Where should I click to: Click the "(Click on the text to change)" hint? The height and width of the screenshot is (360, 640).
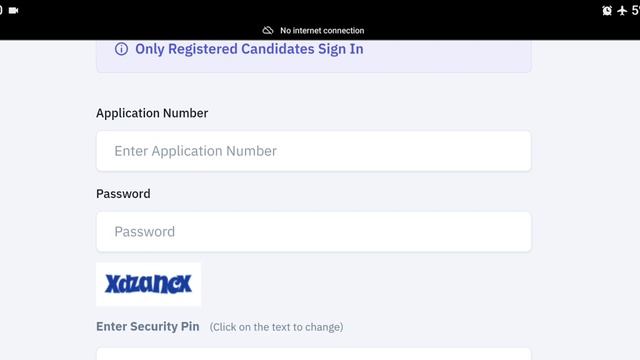click(276, 327)
